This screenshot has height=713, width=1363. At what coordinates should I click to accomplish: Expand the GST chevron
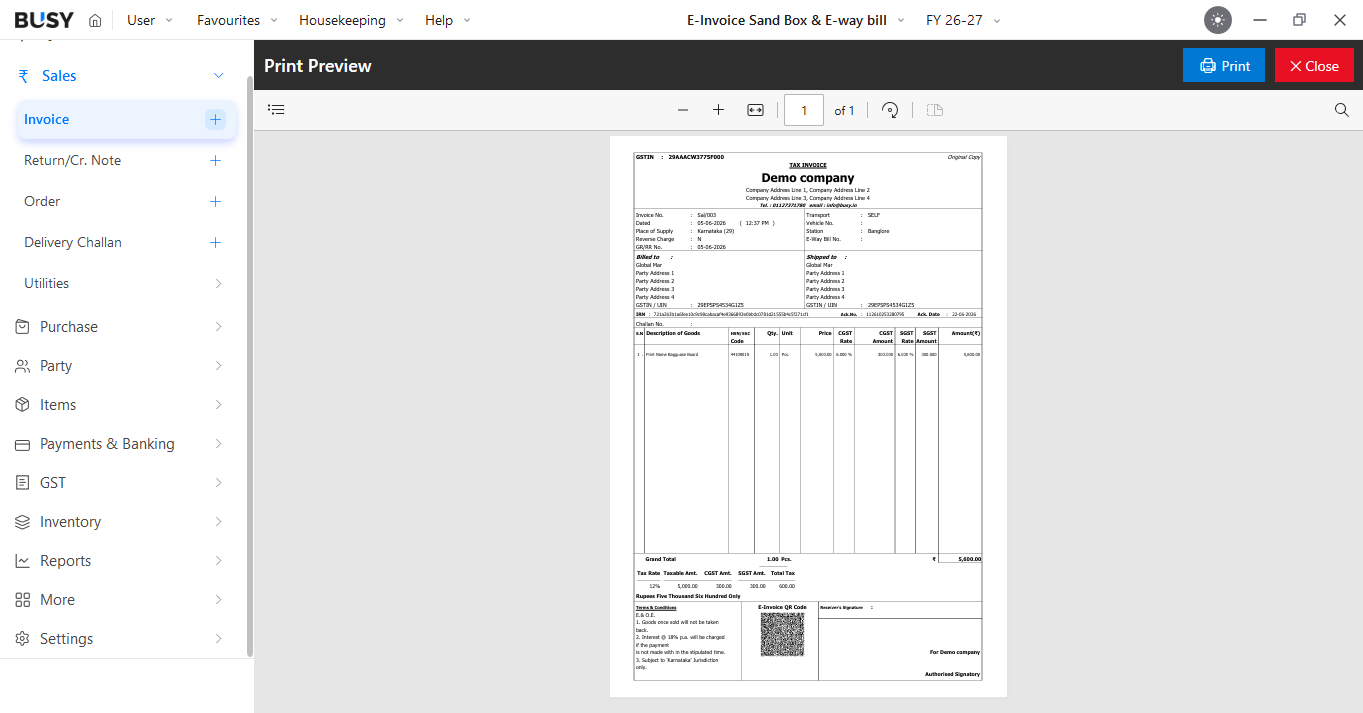tap(218, 483)
